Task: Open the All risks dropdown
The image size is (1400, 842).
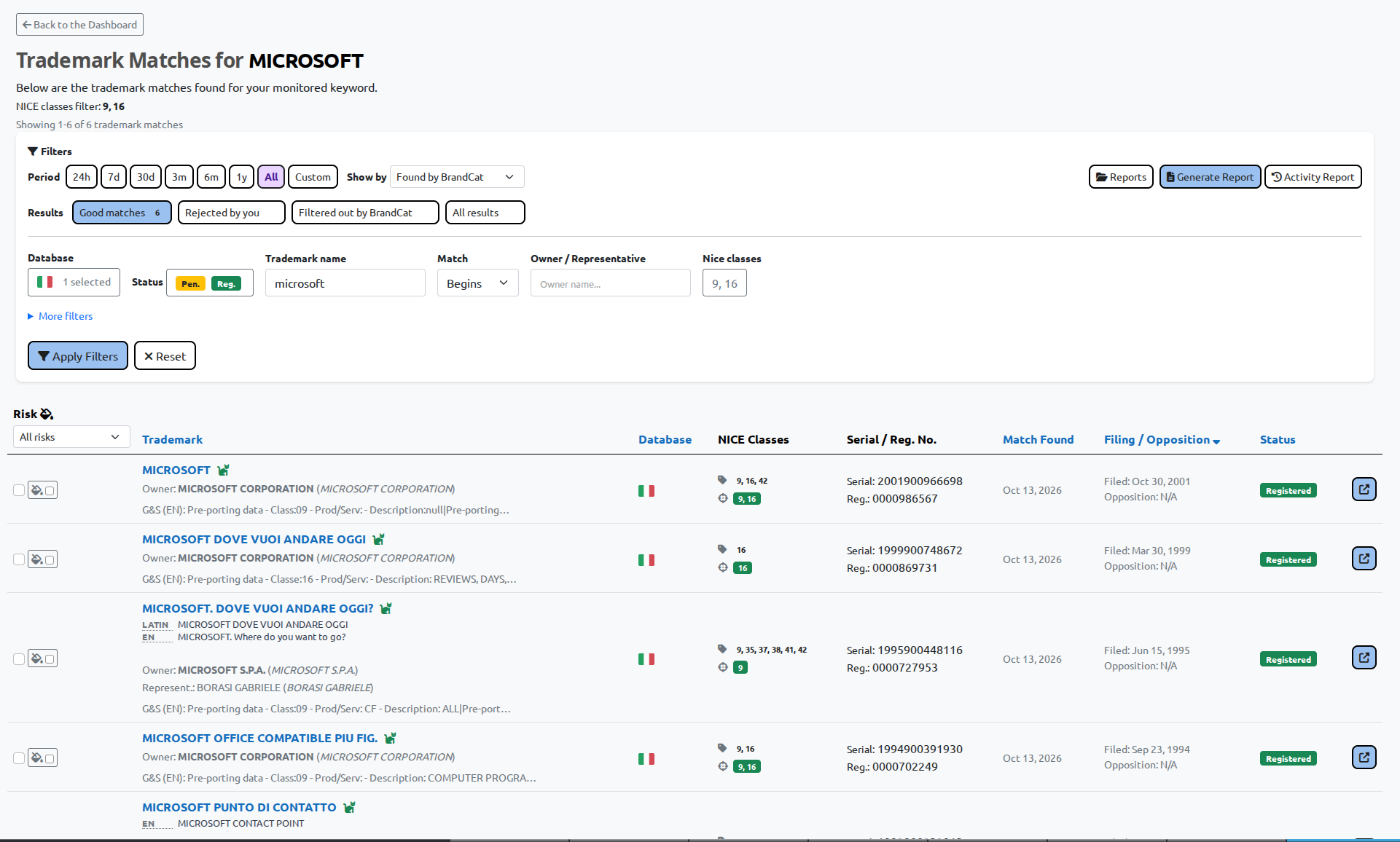Action: [71, 437]
